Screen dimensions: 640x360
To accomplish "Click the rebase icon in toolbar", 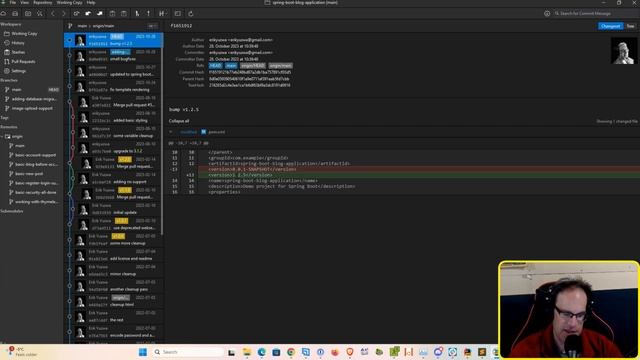I will tap(148, 13).
